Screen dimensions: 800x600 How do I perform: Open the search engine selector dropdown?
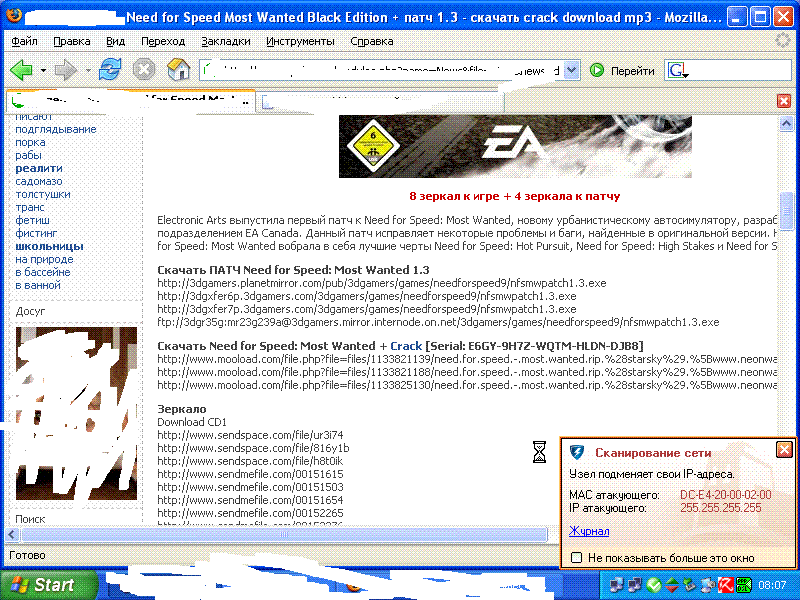[677, 70]
